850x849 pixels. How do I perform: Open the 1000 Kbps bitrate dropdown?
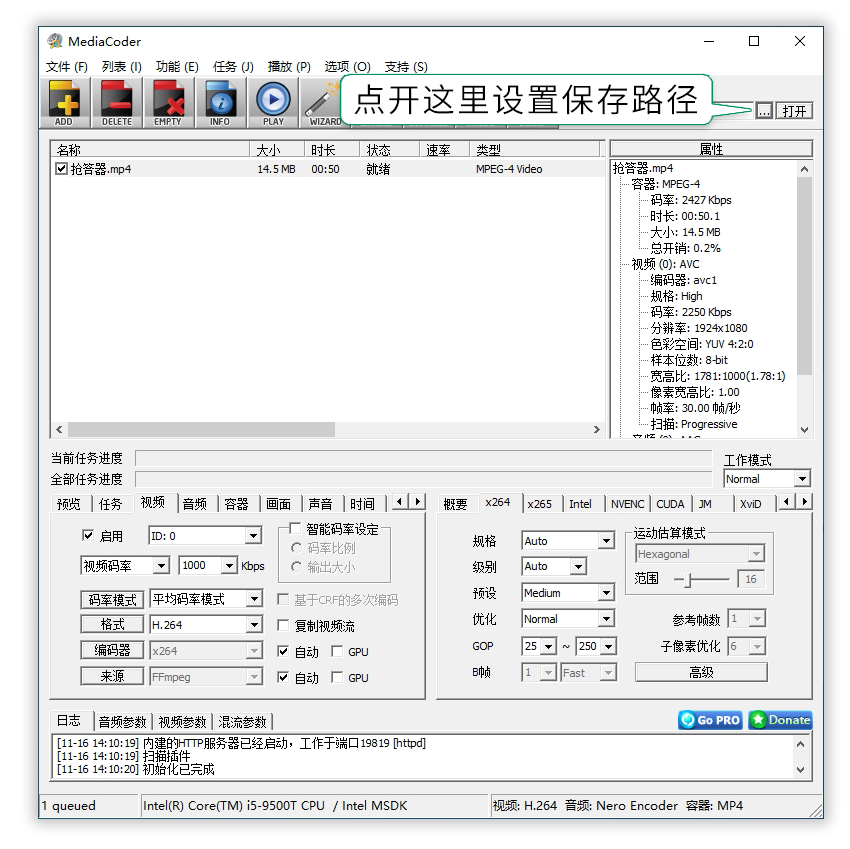208,565
